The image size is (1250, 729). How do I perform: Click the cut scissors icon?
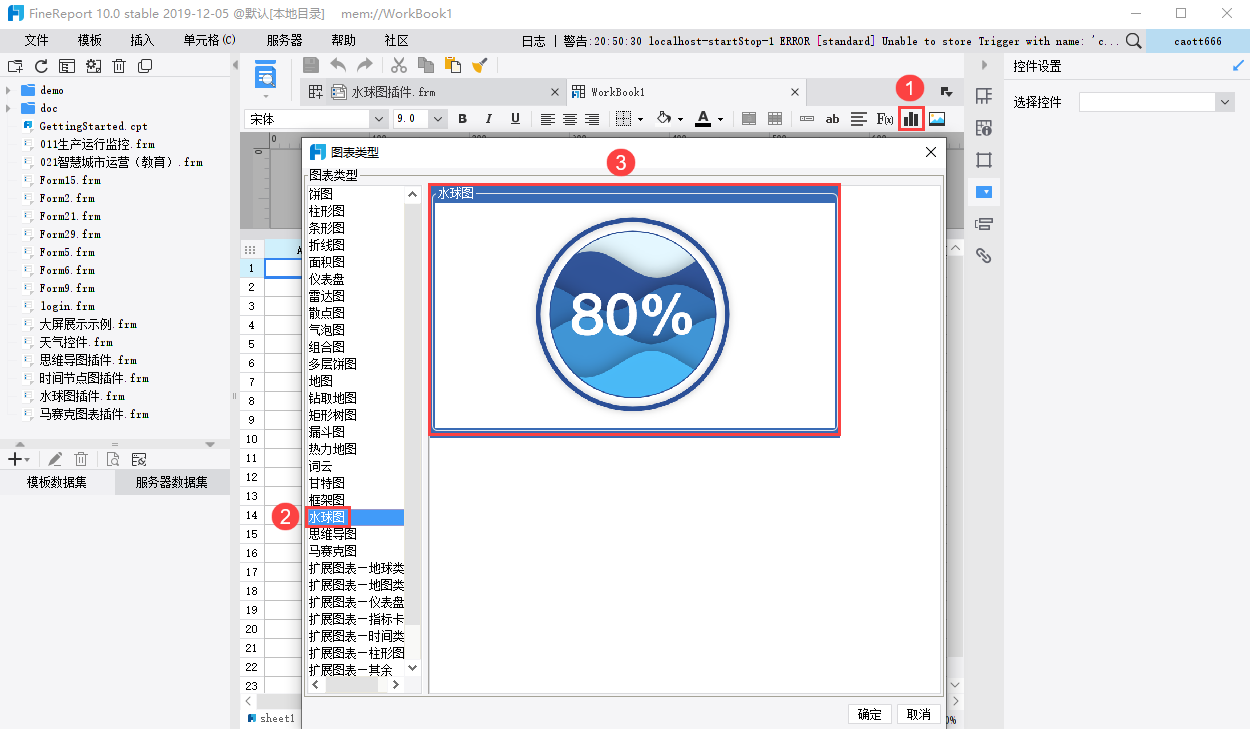click(x=399, y=65)
